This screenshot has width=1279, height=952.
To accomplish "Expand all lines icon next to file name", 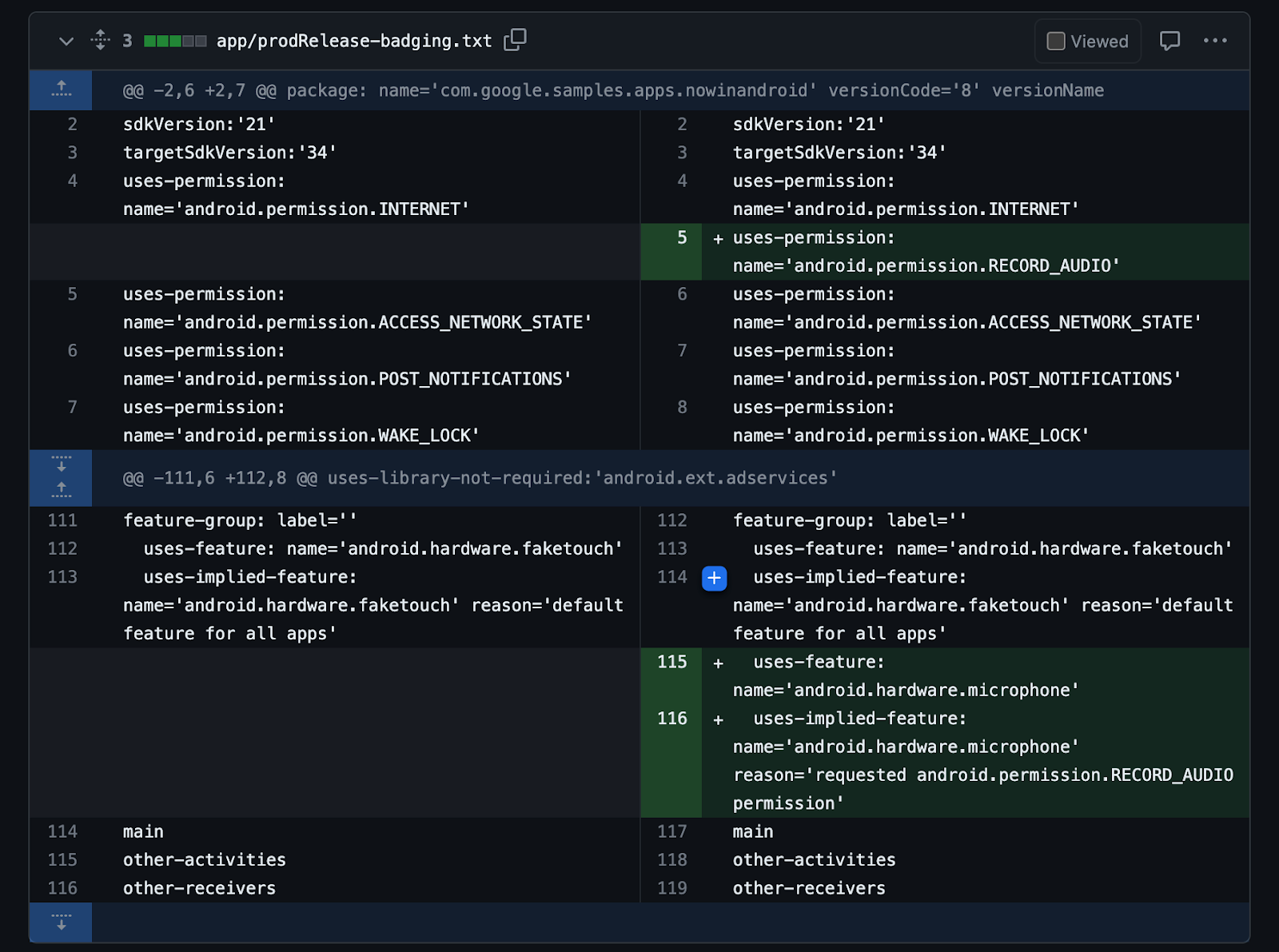I will [100, 40].
